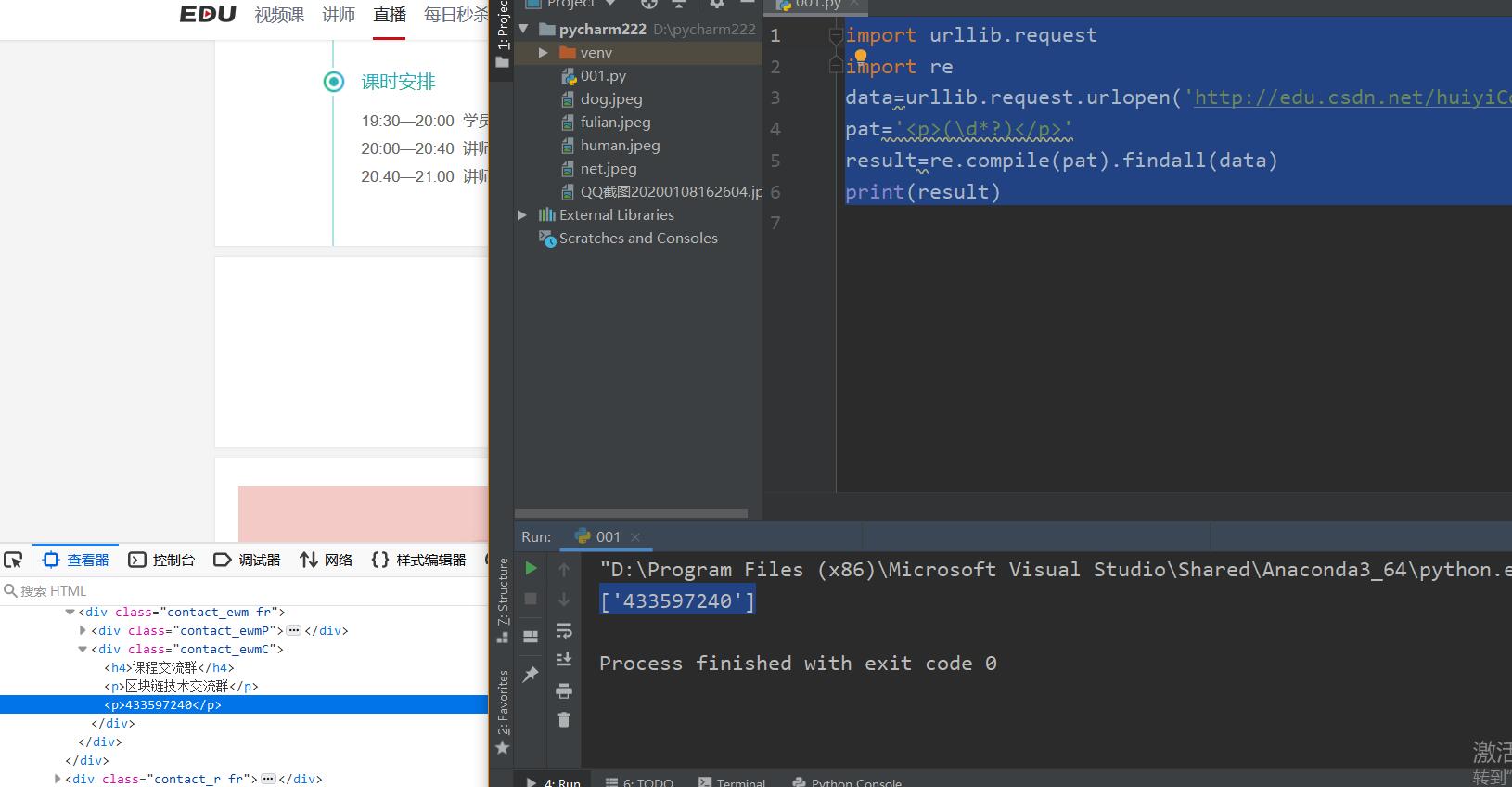Toggle soft-wrap in Run console
Image resolution: width=1512 pixels, height=787 pixels.
[564, 631]
